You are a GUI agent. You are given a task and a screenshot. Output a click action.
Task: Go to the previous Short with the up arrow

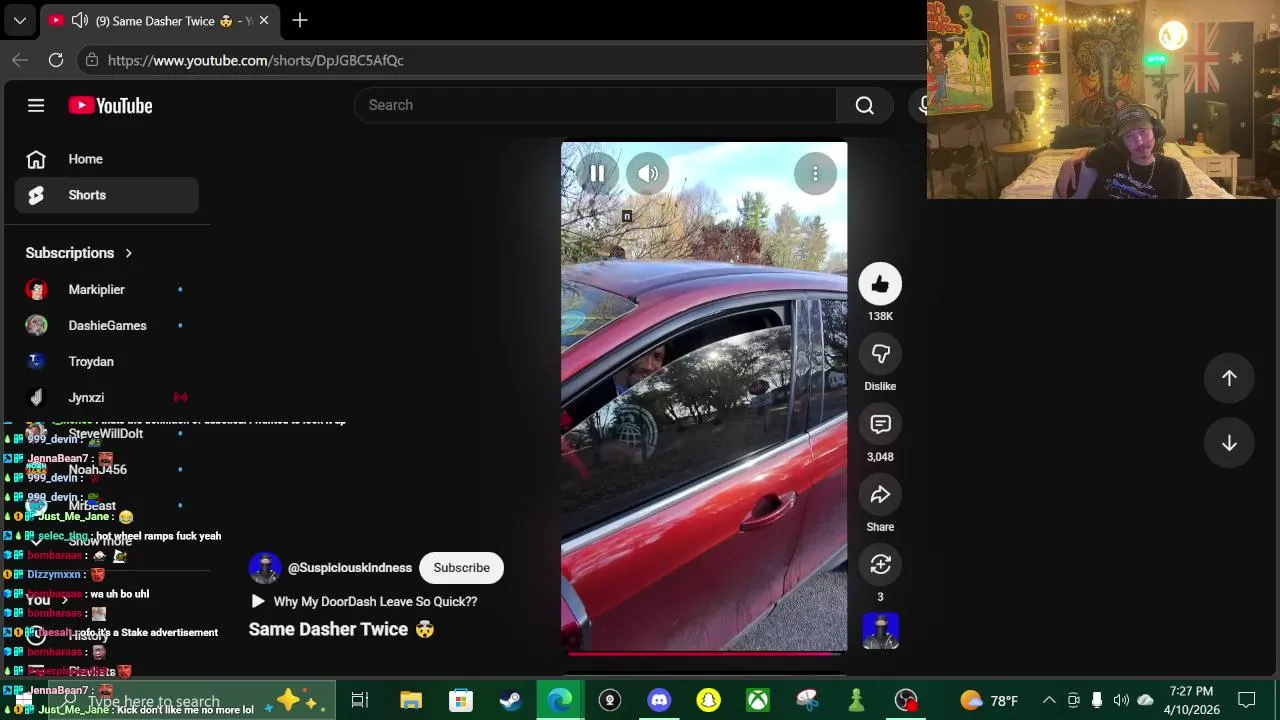tap(1229, 378)
